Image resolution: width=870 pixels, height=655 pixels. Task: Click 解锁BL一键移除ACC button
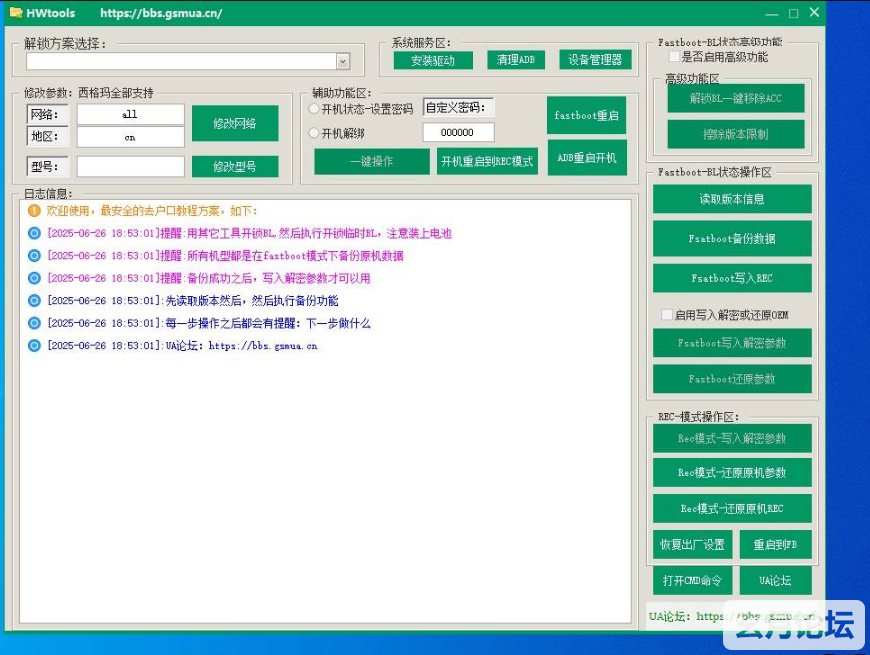[735, 99]
